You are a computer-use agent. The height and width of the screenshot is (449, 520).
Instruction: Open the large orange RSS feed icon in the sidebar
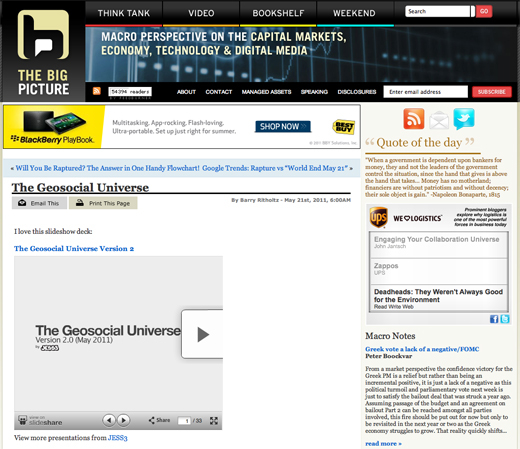[414, 119]
